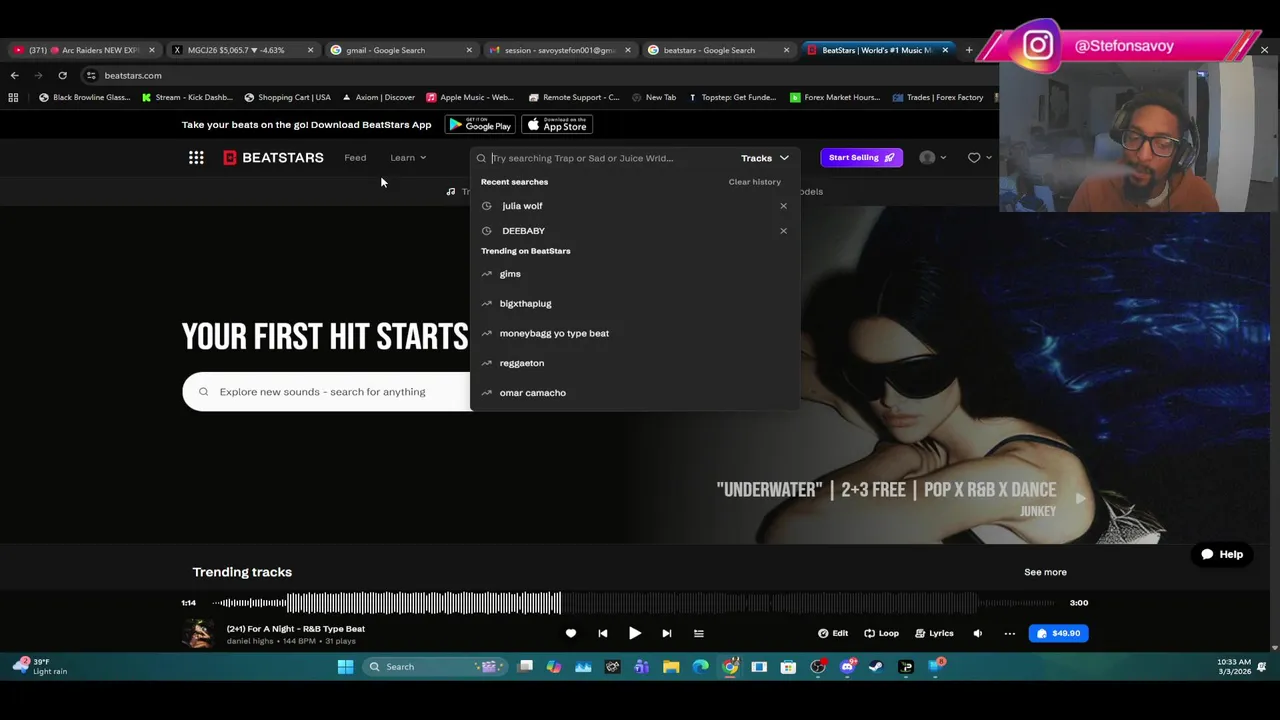Choose trending search gims

tap(510, 274)
